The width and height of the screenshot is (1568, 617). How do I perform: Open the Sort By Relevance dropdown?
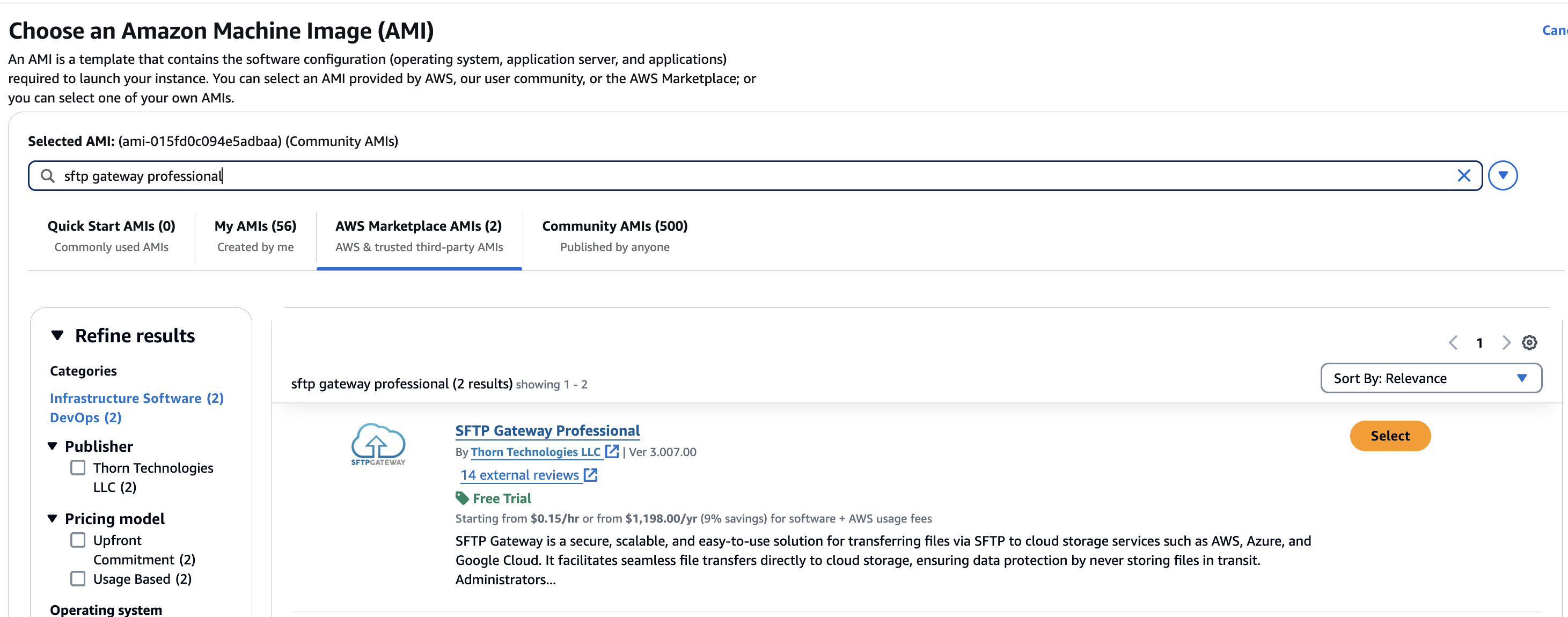click(x=1431, y=378)
